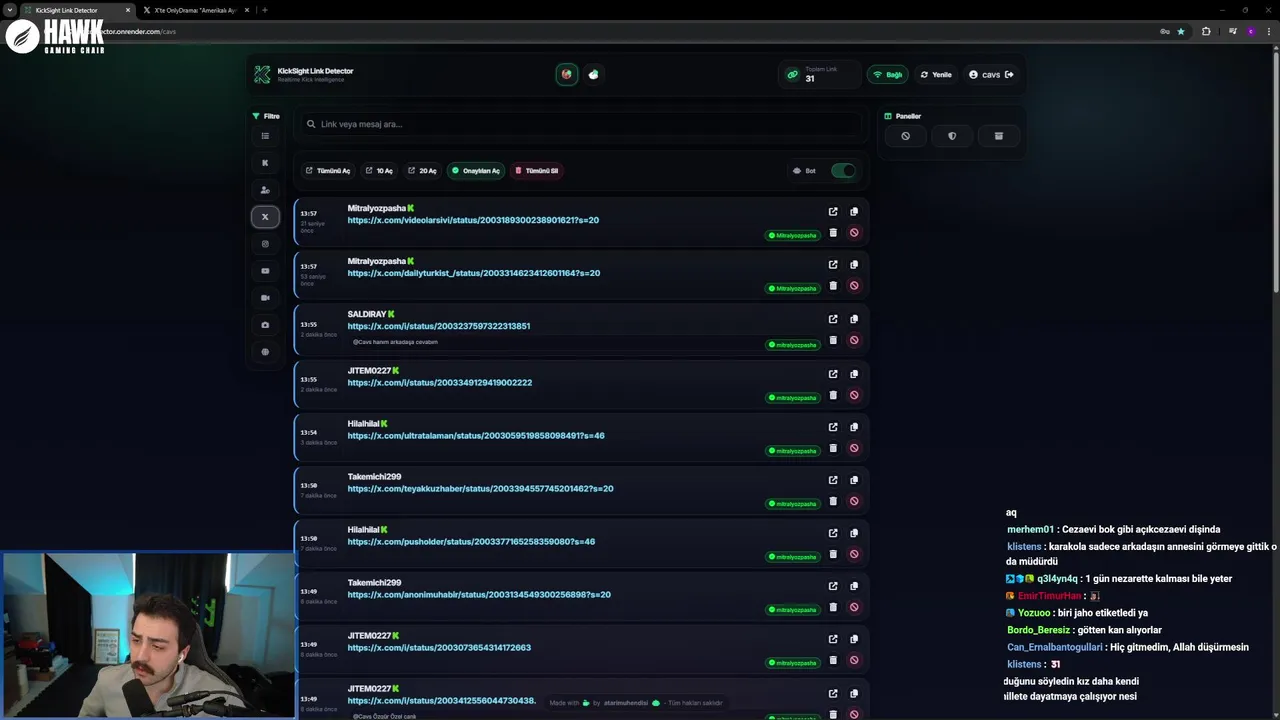Select the globe filter in sidebar
The image size is (1280, 720).
pos(265,352)
